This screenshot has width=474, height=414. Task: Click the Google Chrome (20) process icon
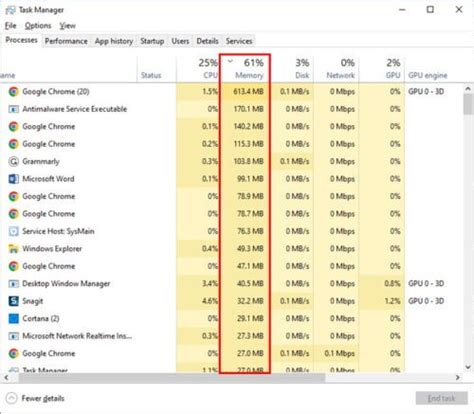(14, 92)
